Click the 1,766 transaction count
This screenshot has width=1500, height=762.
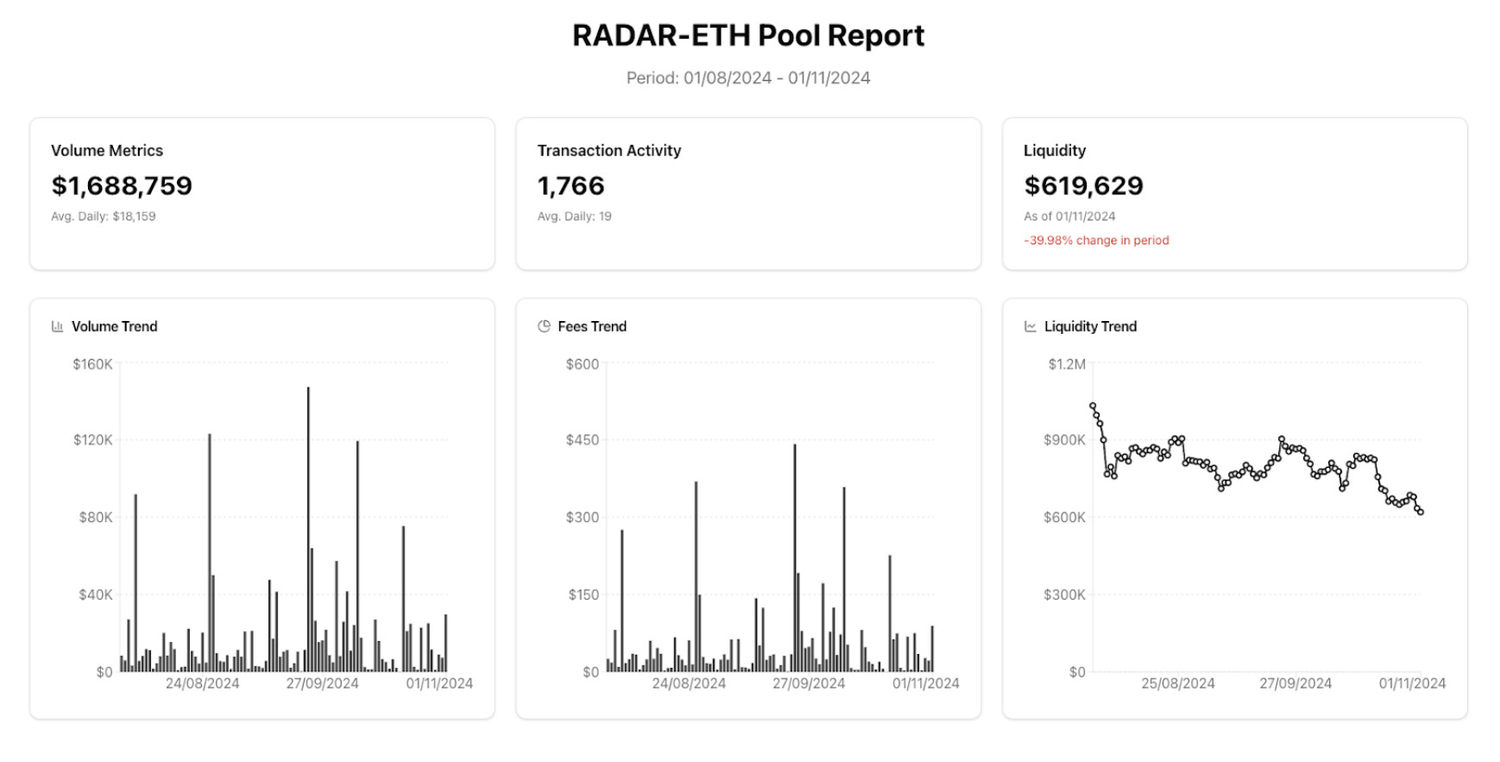(x=571, y=186)
